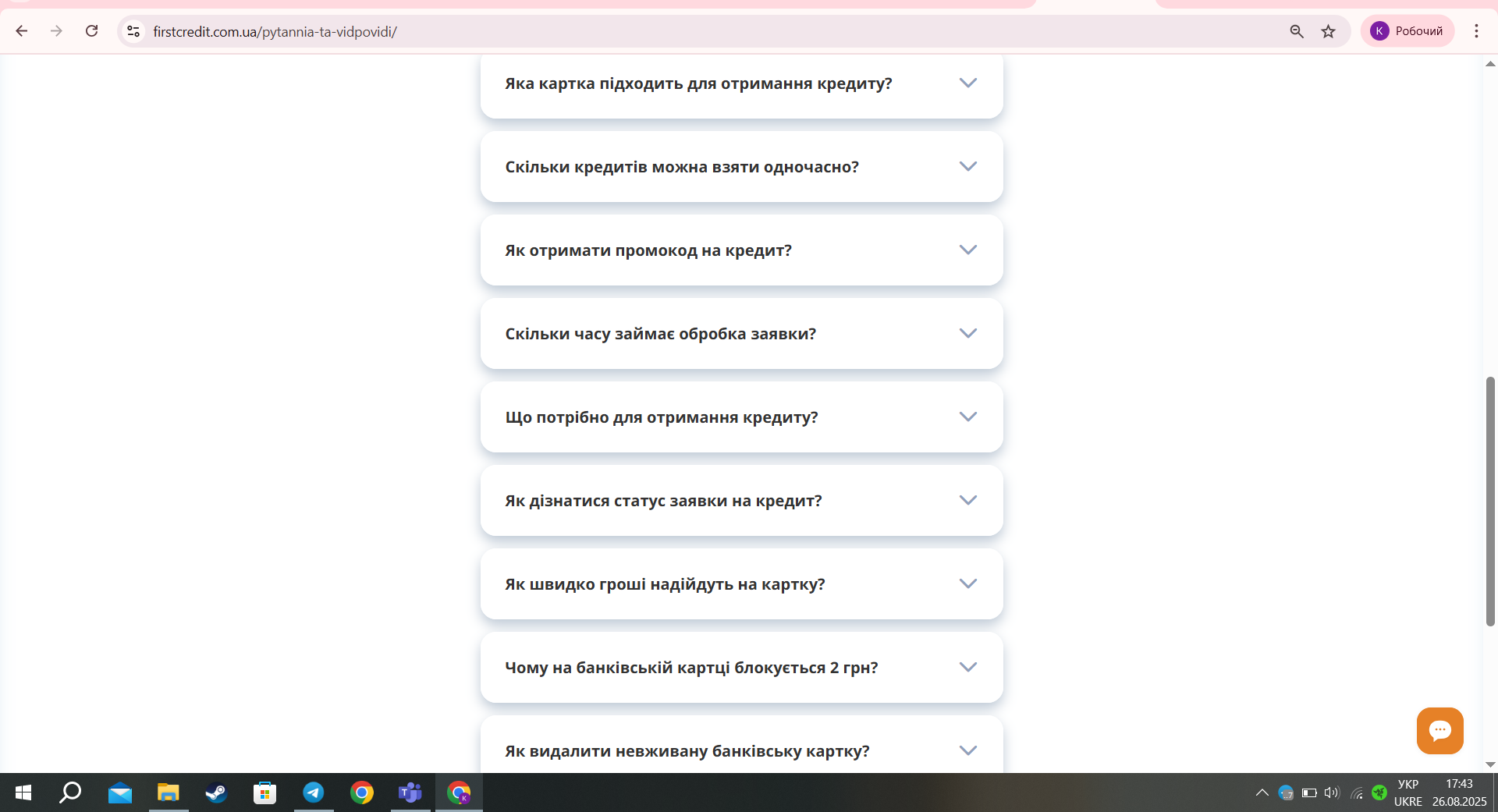This screenshot has width=1498, height=812.
Task: Bookmark this page with the star
Action: tap(1329, 31)
